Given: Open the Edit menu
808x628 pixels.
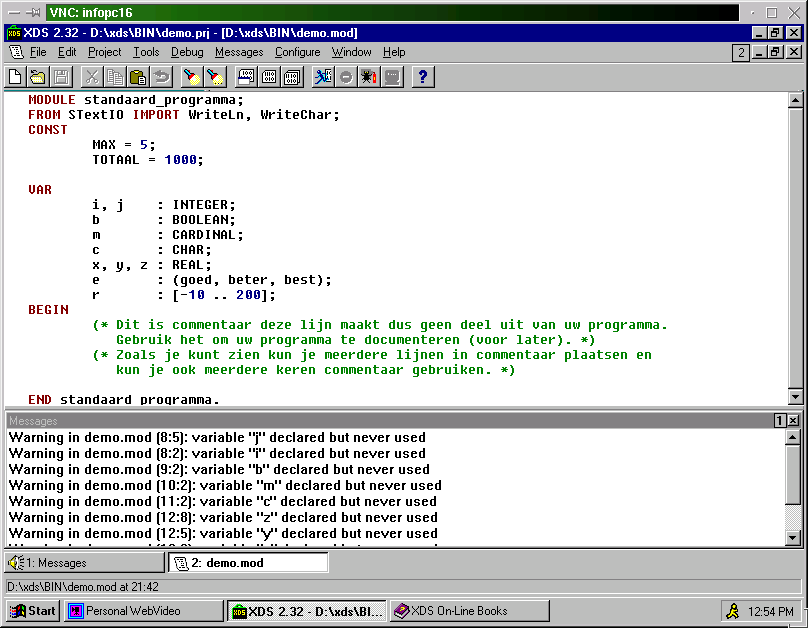Looking at the screenshot, I should click(67, 52).
